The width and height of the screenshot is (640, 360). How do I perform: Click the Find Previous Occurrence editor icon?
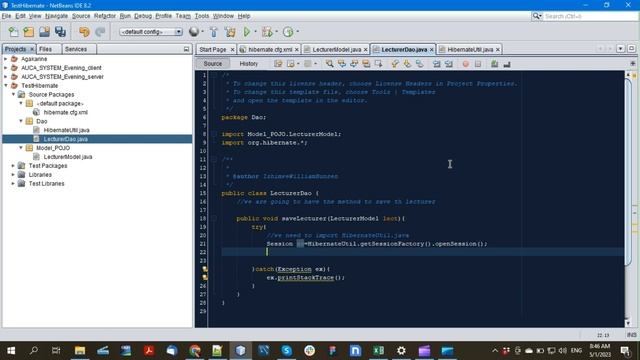pyautogui.click(x=342, y=64)
